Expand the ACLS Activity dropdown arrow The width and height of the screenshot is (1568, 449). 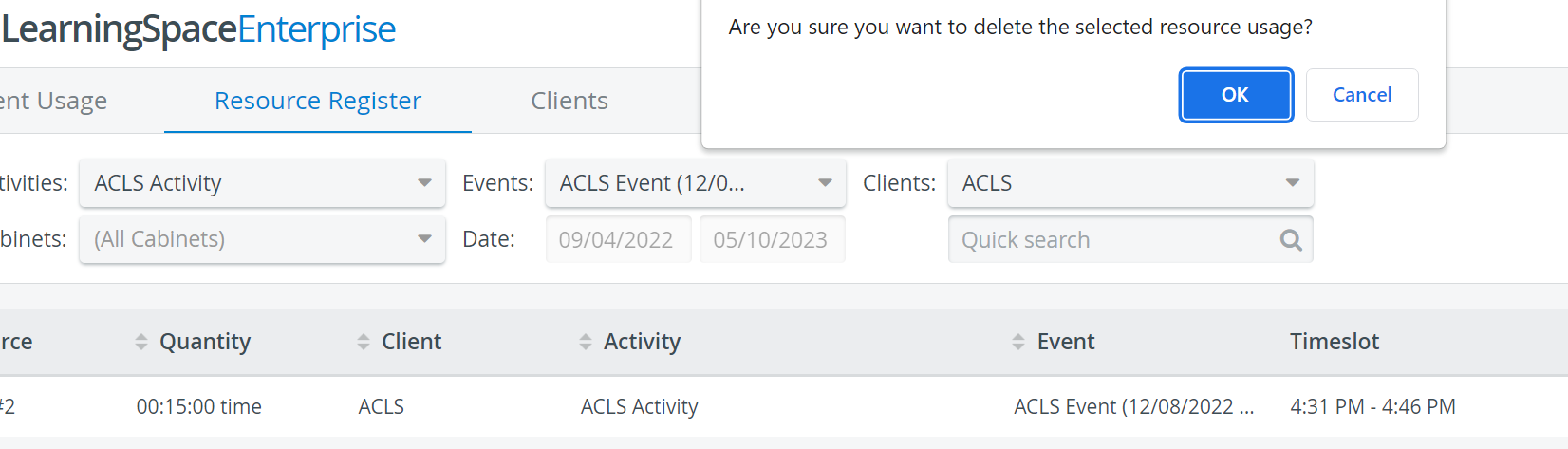(x=424, y=183)
